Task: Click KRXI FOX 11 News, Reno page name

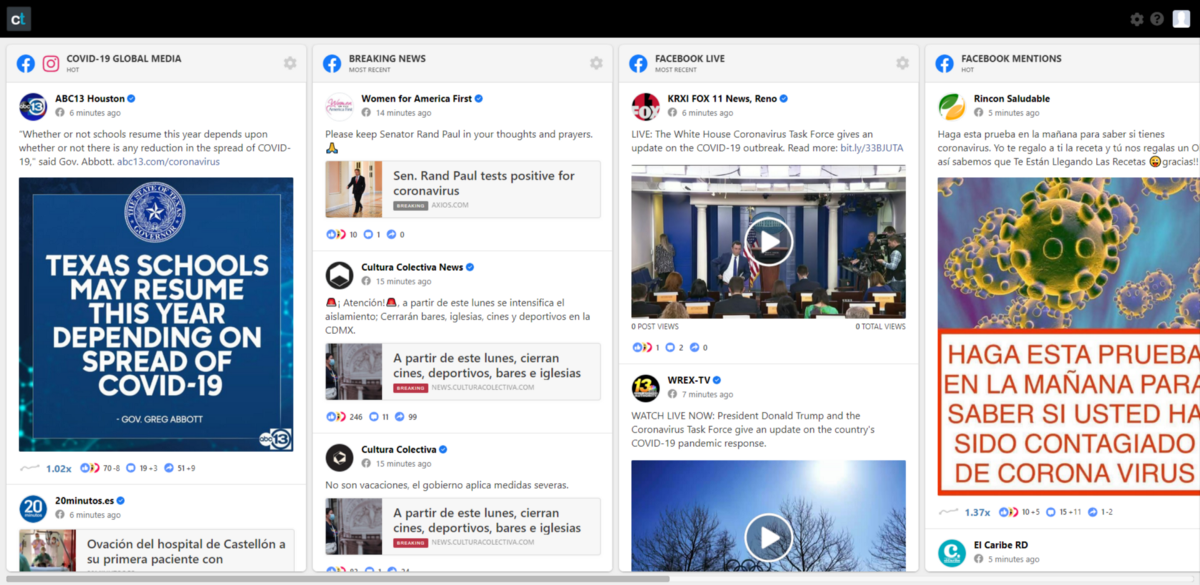Action: pyautogui.click(x=722, y=99)
